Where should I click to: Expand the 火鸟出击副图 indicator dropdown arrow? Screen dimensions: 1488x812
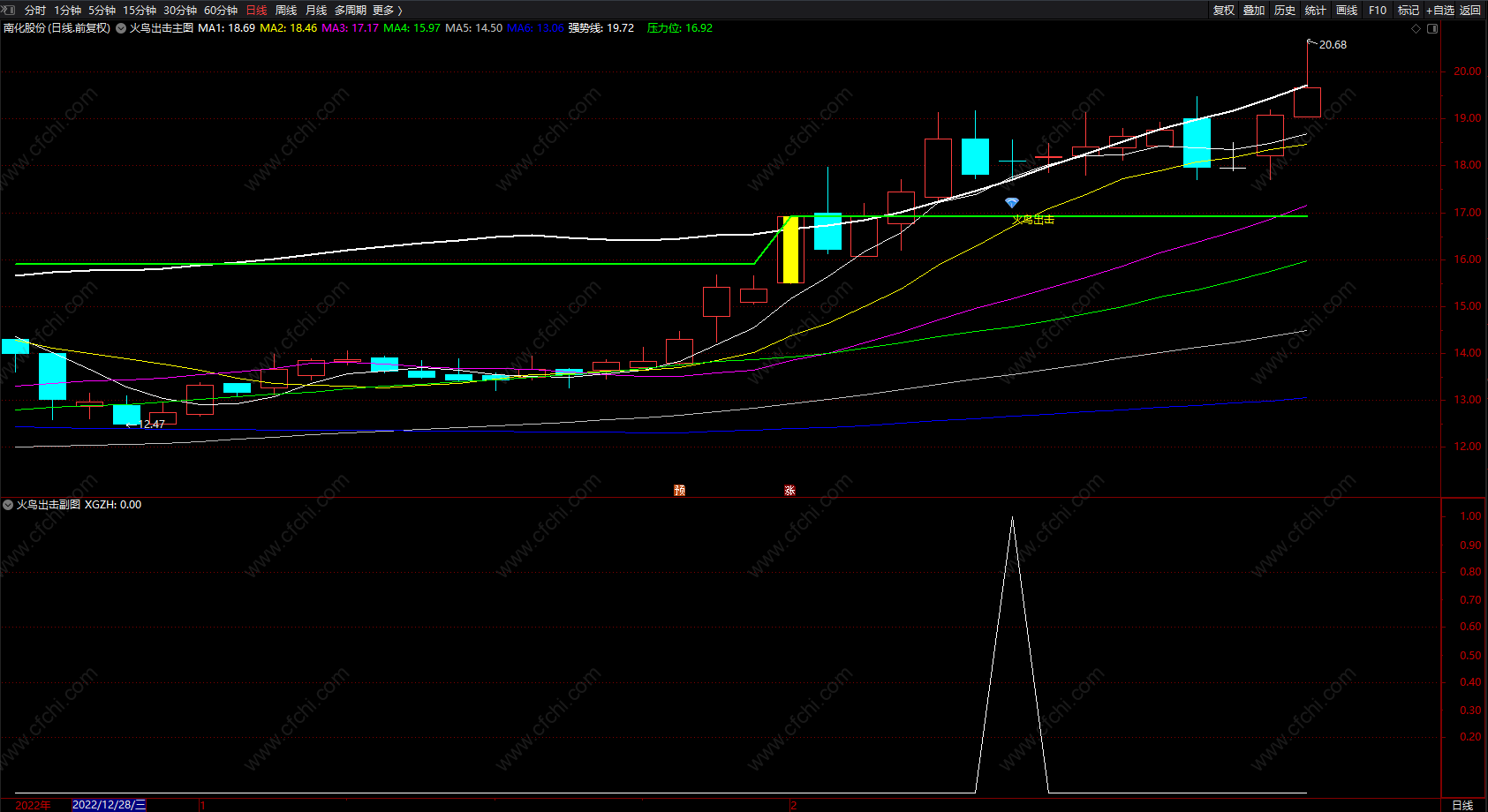(8, 505)
